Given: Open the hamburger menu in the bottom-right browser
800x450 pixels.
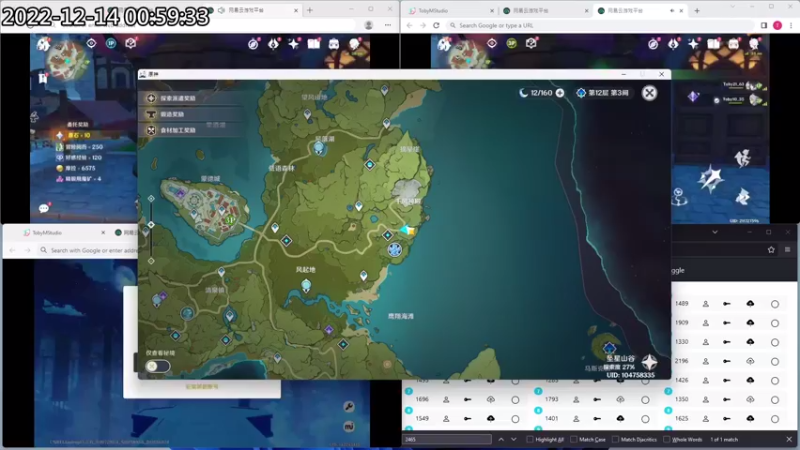Looking at the screenshot, I should tap(787, 249).
